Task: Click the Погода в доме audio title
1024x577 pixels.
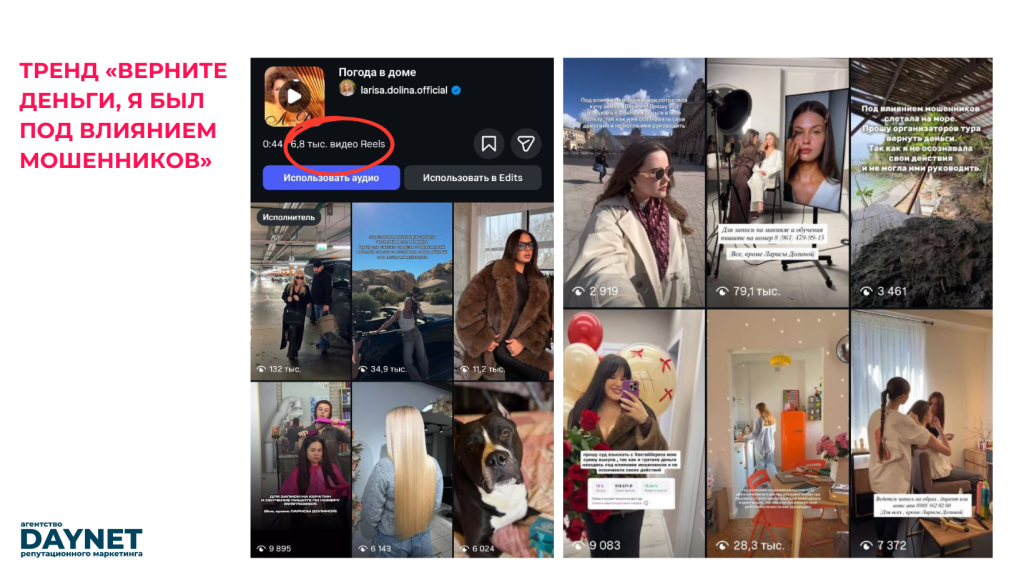Action: point(377,72)
